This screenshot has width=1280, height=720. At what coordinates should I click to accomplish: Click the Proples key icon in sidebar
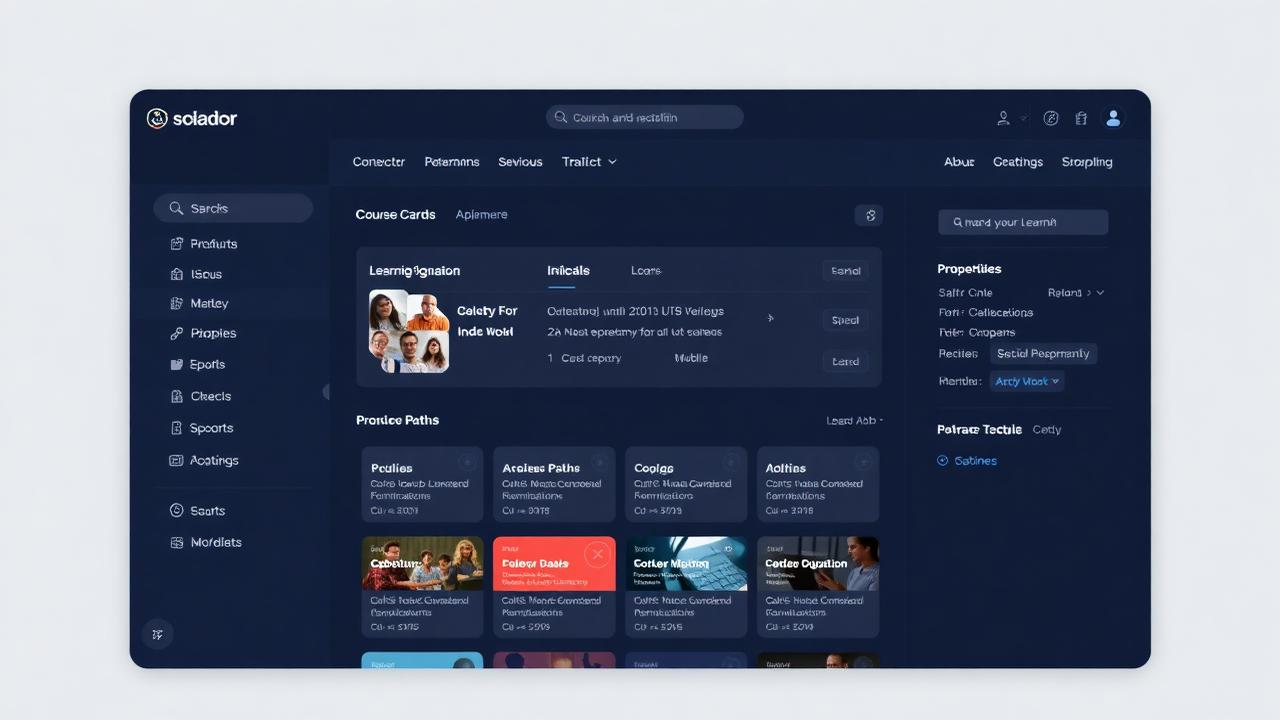pyautogui.click(x=177, y=334)
